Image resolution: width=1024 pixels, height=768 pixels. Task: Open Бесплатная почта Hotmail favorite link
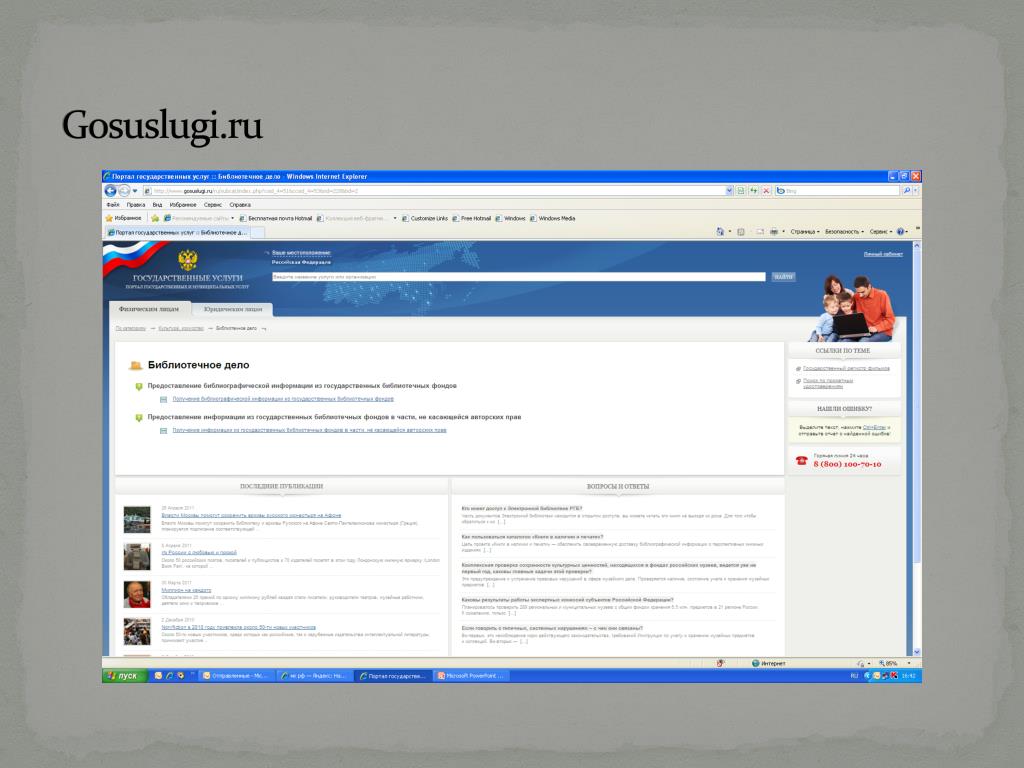click(x=276, y=218)
